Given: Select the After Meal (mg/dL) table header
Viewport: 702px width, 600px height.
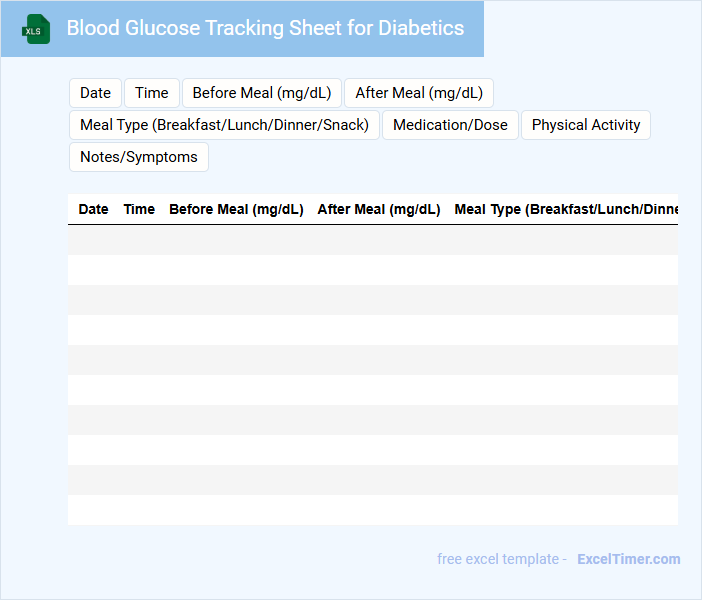Looking at the screenshot, I should click(379, 209).
